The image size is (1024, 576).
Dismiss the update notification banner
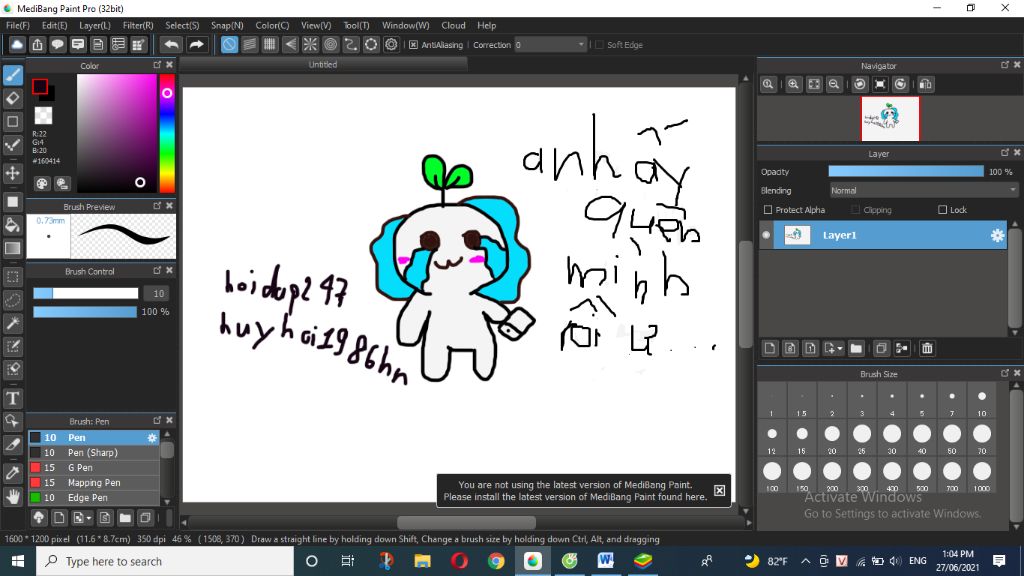point(719,490)
